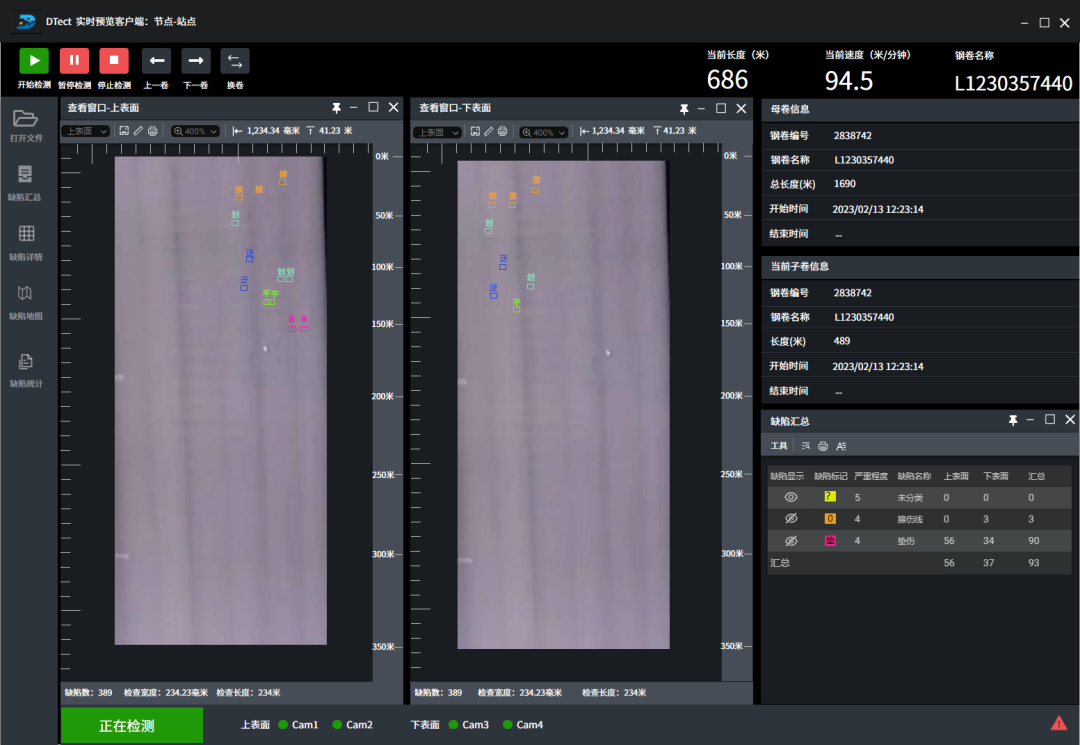Click the total count 93 in 汇总 row
Viewport: 1080px width, 745px height.
point(1034,563)
